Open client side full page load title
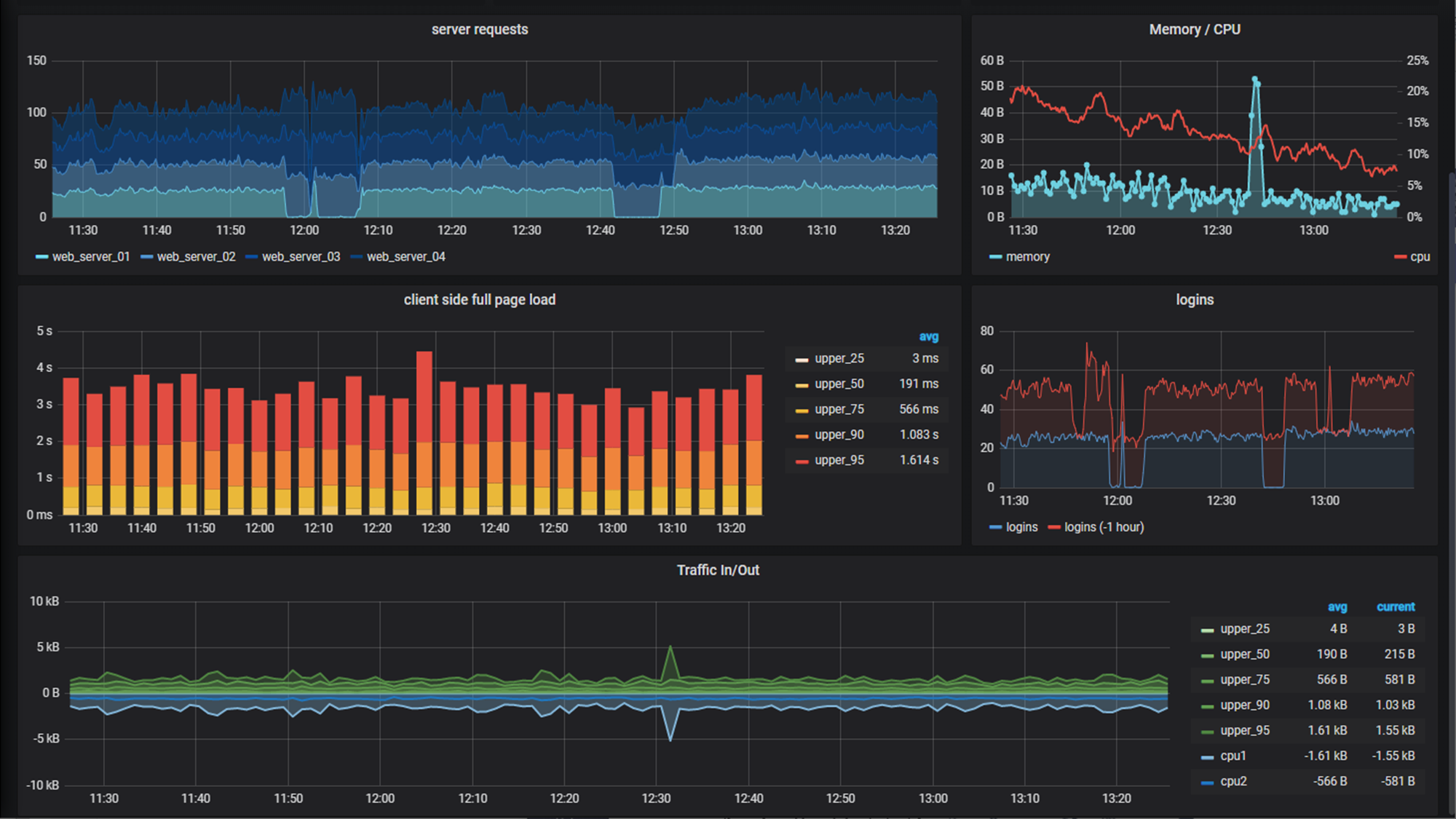The width and height of the screenshot is (1456, 819). (480, 300)
